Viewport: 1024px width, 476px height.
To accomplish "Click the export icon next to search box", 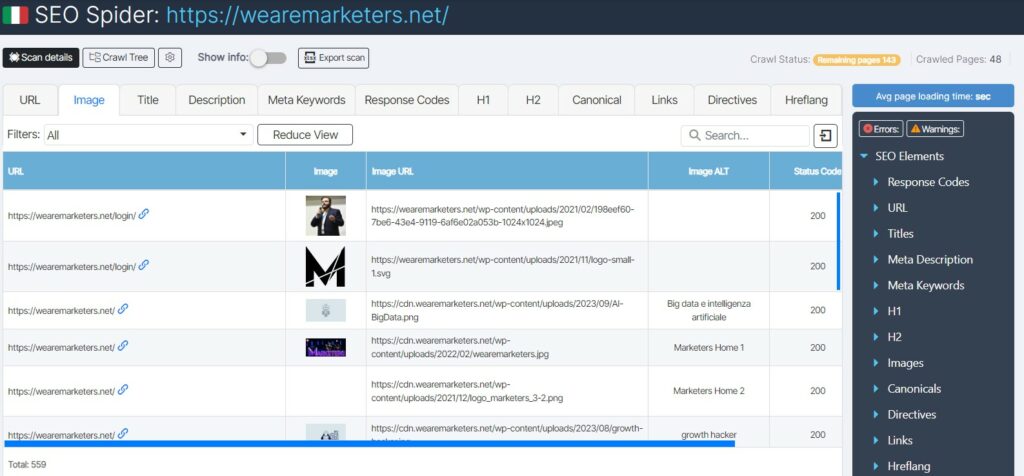I will click(x=826, y=135).
